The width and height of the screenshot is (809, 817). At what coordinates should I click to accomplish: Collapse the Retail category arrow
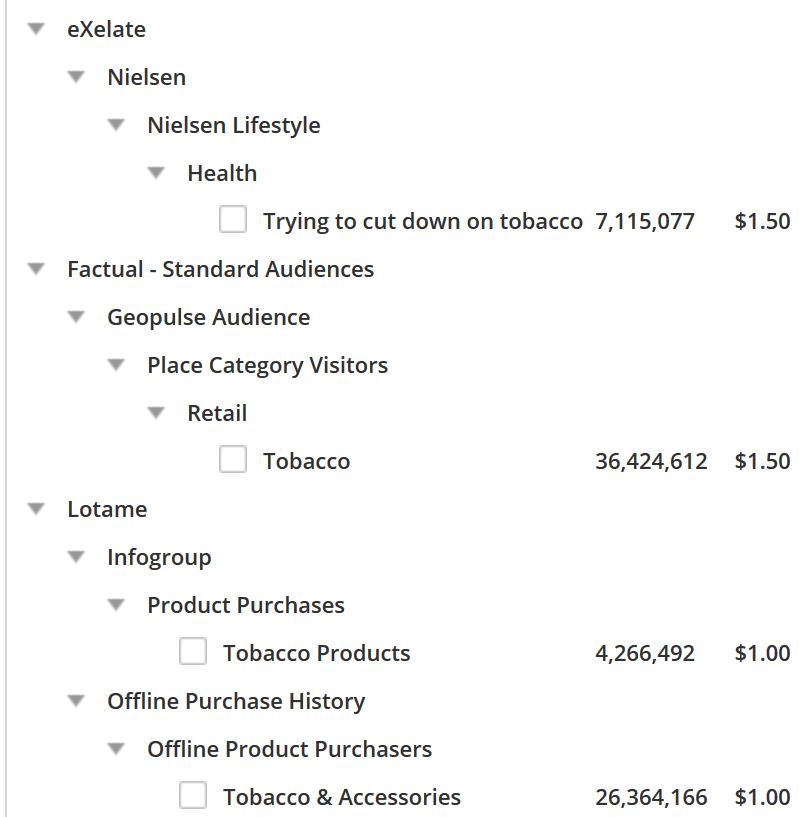[157, 413]
